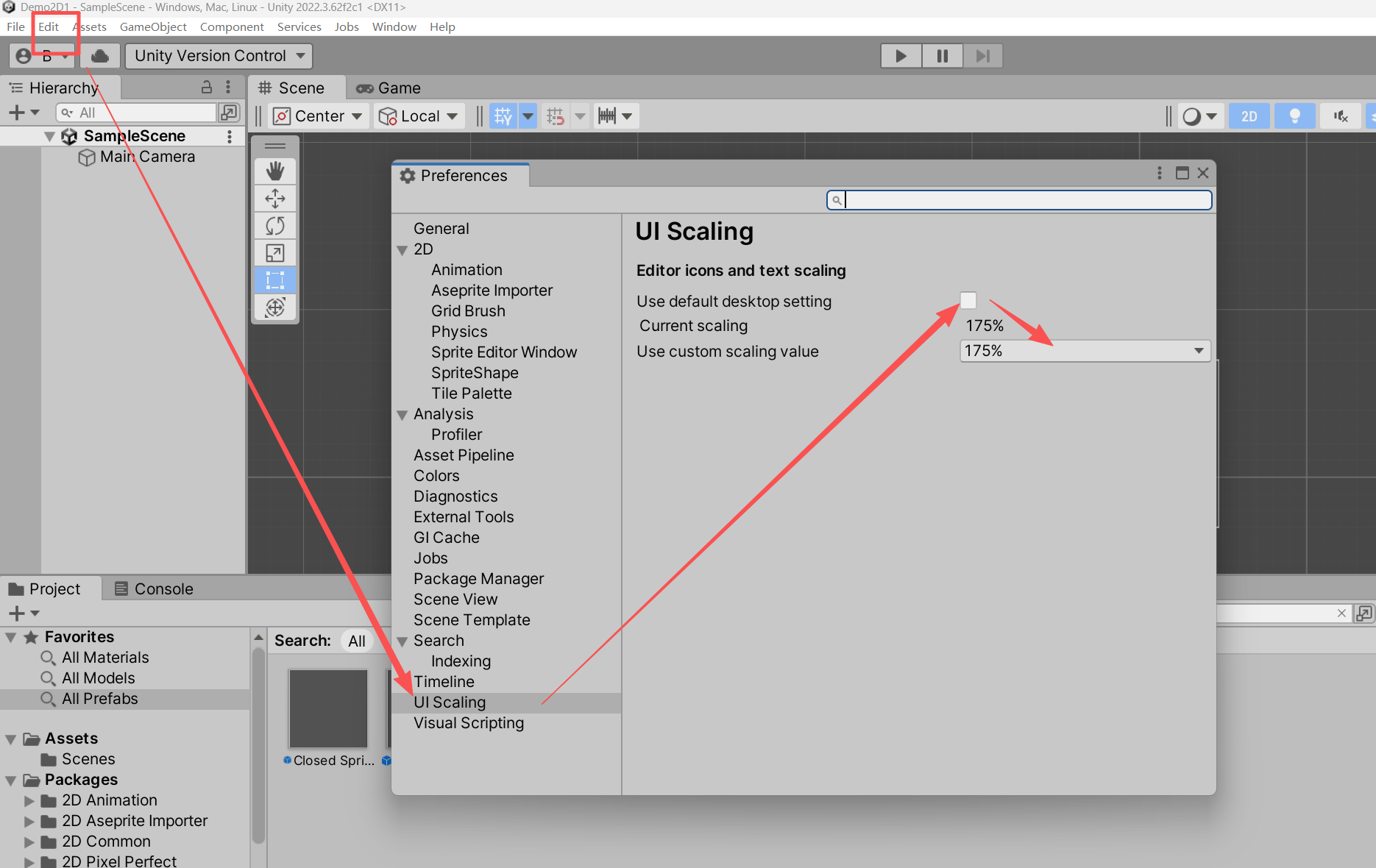Open the Help menu
This screenshot has height=868, width=1376.
pyautogui.click(x=442, y=26)
